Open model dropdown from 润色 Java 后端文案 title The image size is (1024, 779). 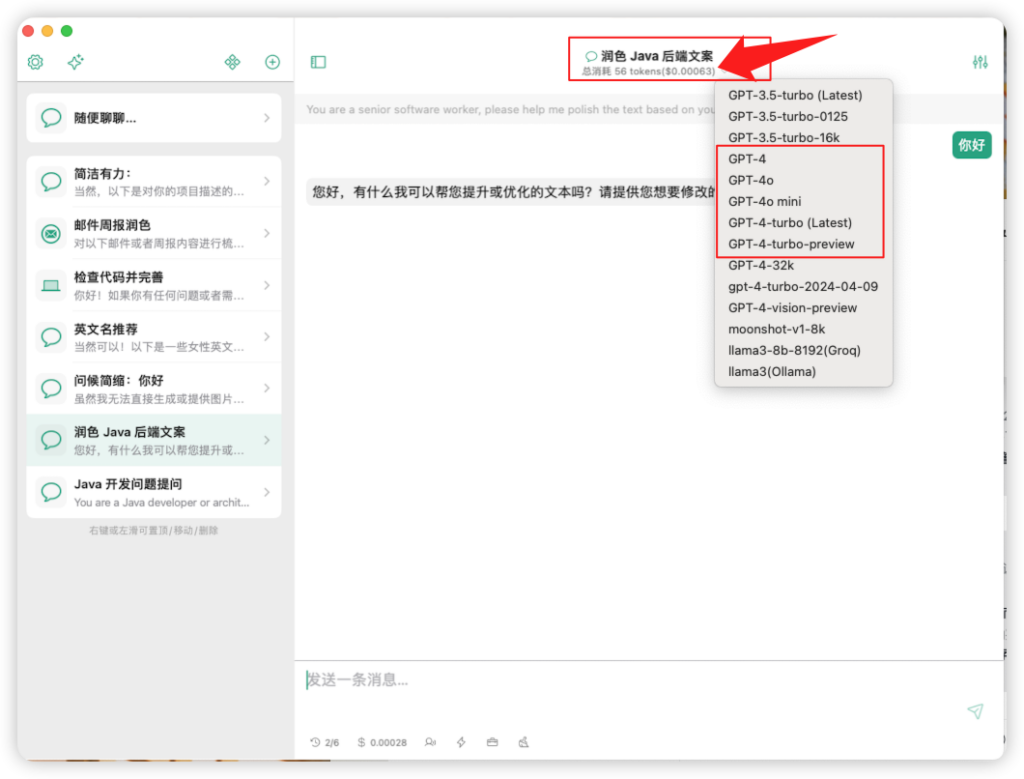pos(650,56)
